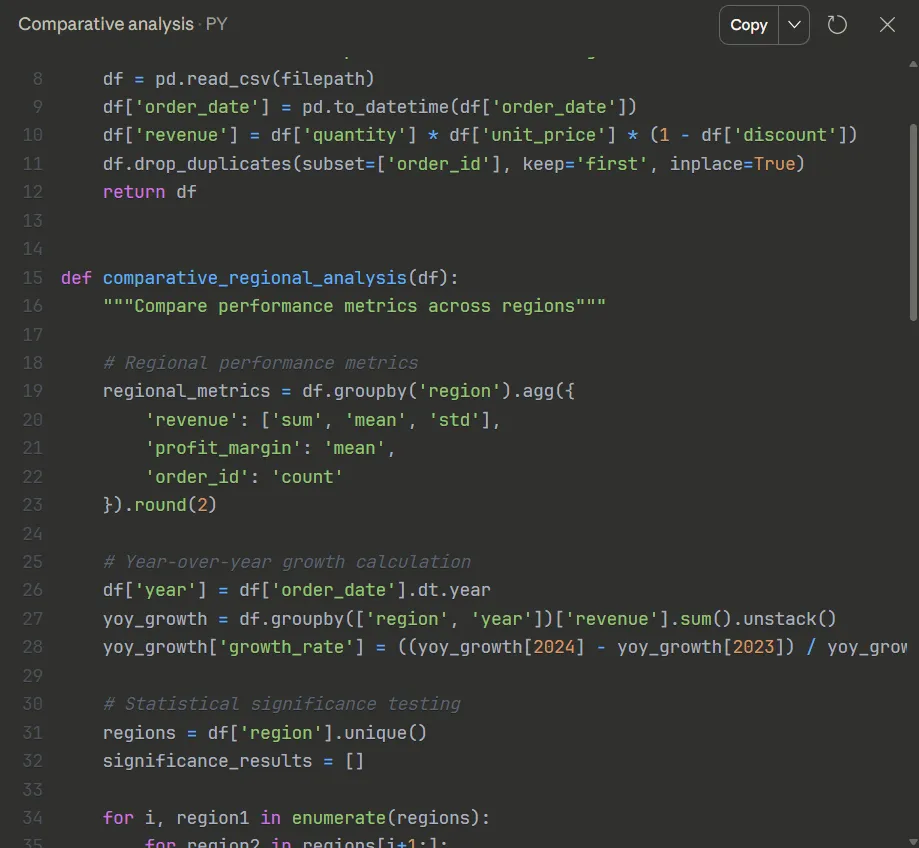This screenshot has height=848, width=919.
Task: Click the '# Regional performance metrics' comment
Action: click(x=261, y=363)
